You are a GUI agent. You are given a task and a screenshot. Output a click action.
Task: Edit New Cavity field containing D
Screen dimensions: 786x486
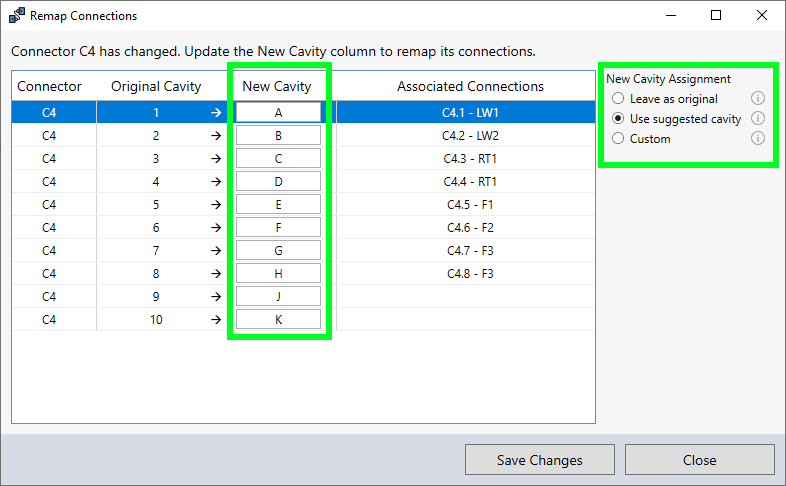(278, 181)
